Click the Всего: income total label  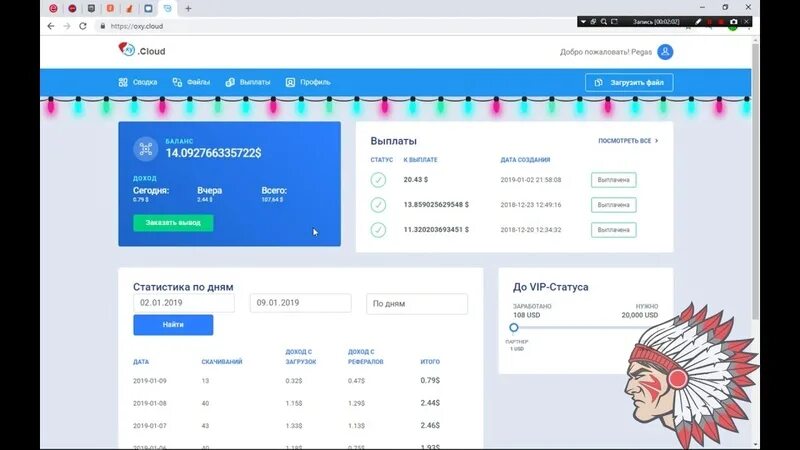[274, 190]
